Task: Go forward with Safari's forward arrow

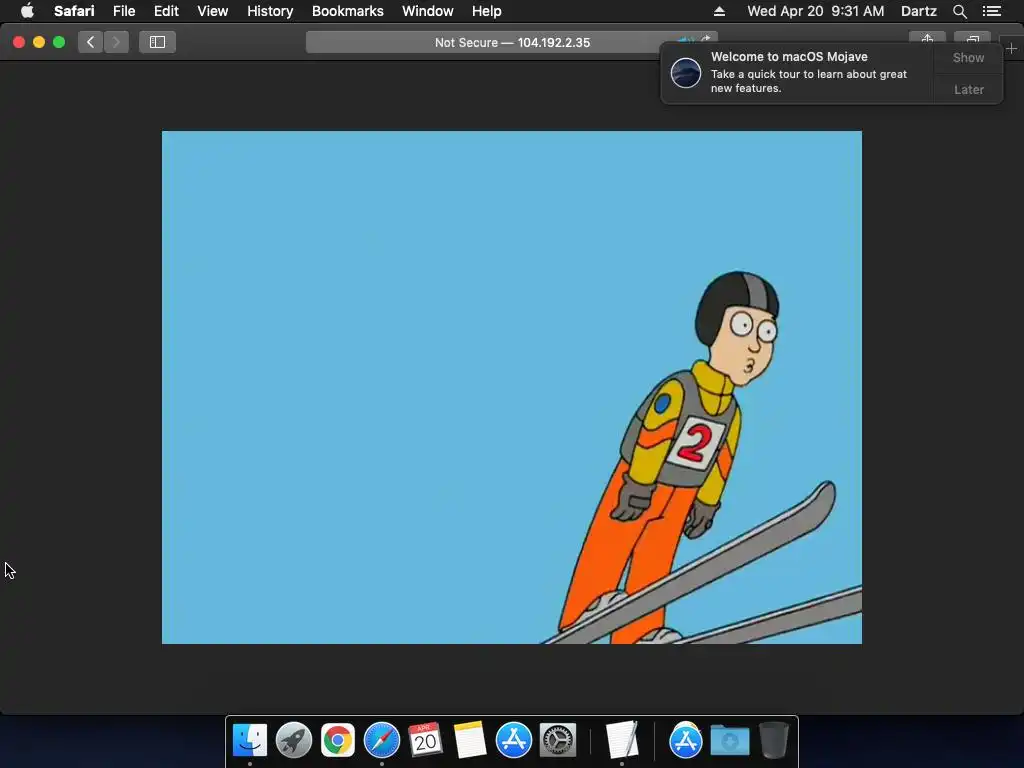Action: point(116,42)
